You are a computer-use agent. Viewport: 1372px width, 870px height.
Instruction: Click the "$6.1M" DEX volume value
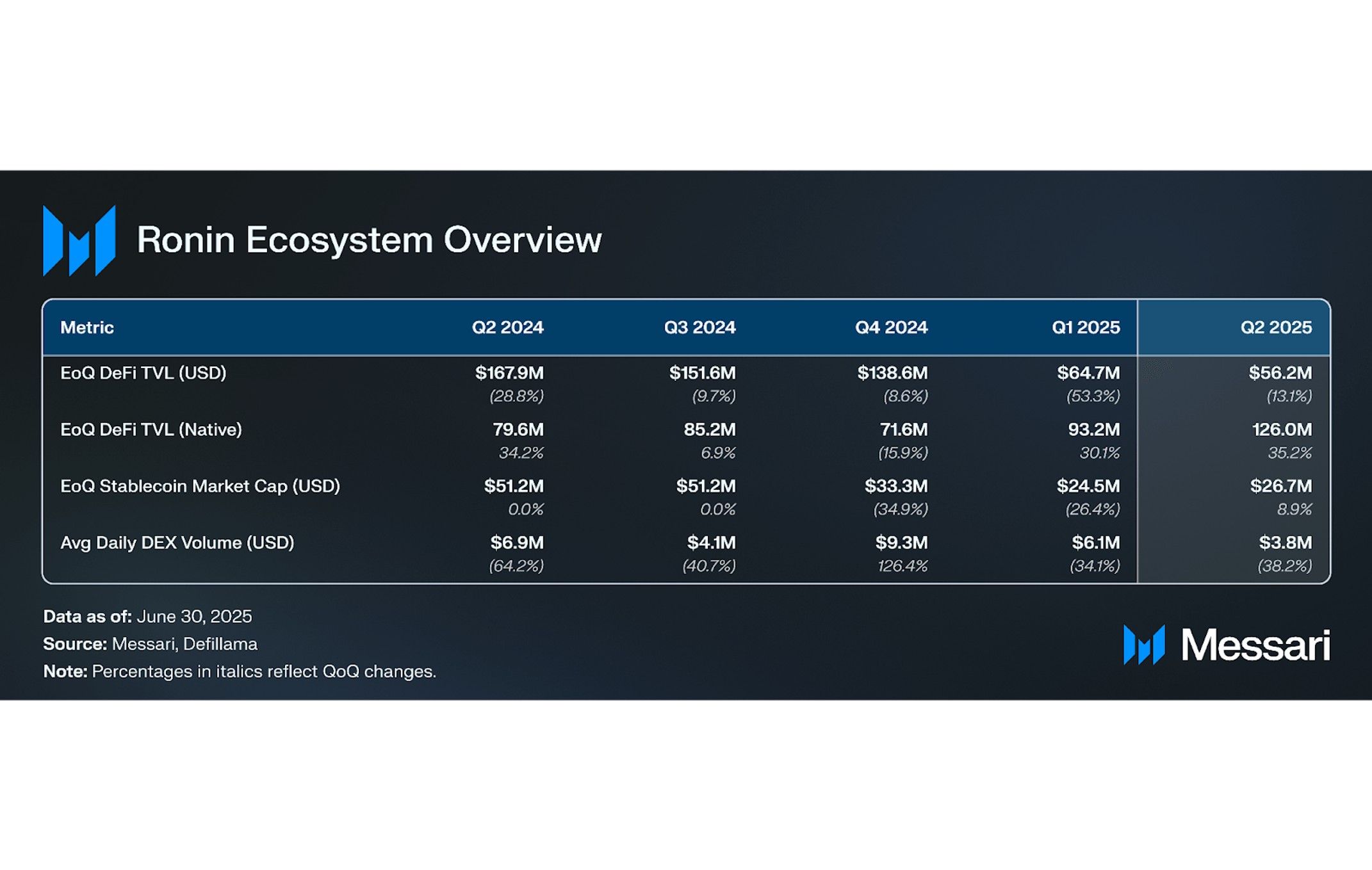coord(1096,543)
